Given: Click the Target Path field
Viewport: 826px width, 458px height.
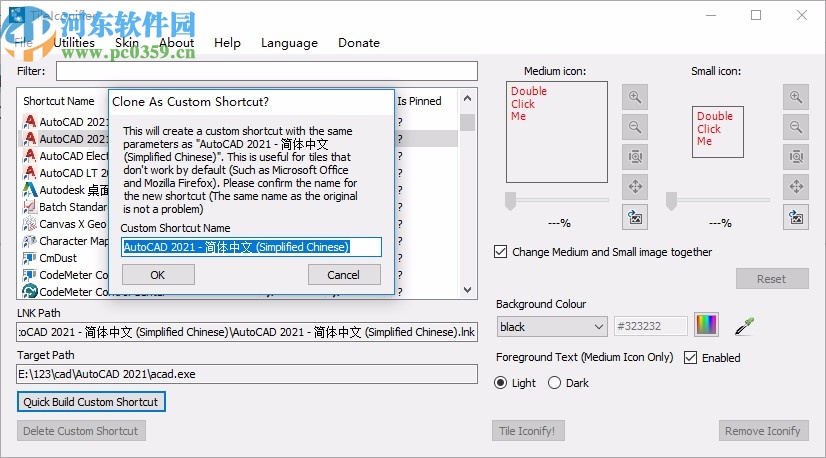Looking at the screenshot, I should 247,374.
